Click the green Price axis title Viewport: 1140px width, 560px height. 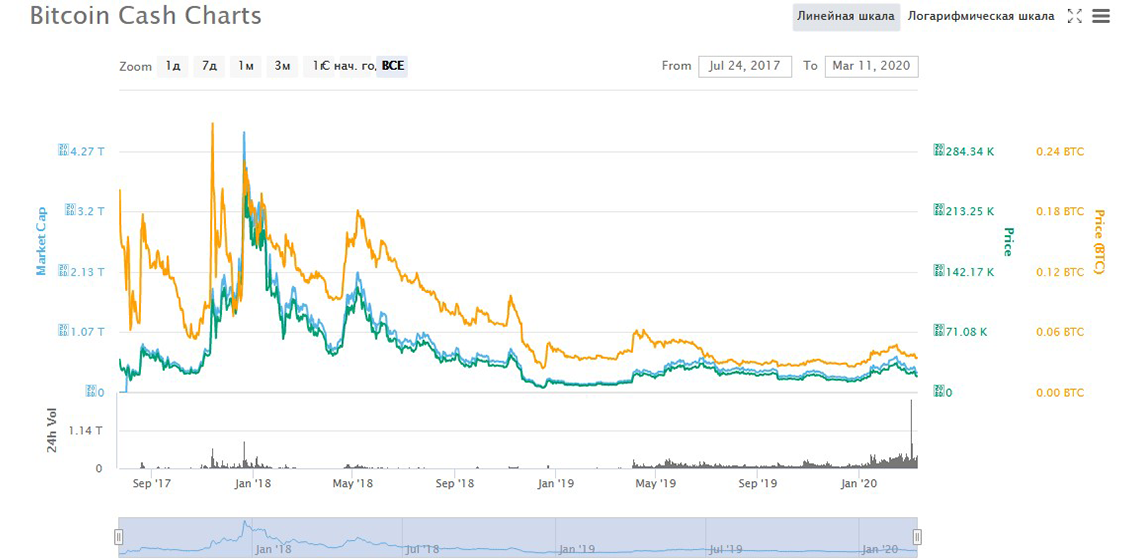pyautogui.click(x=1008, y=241)
